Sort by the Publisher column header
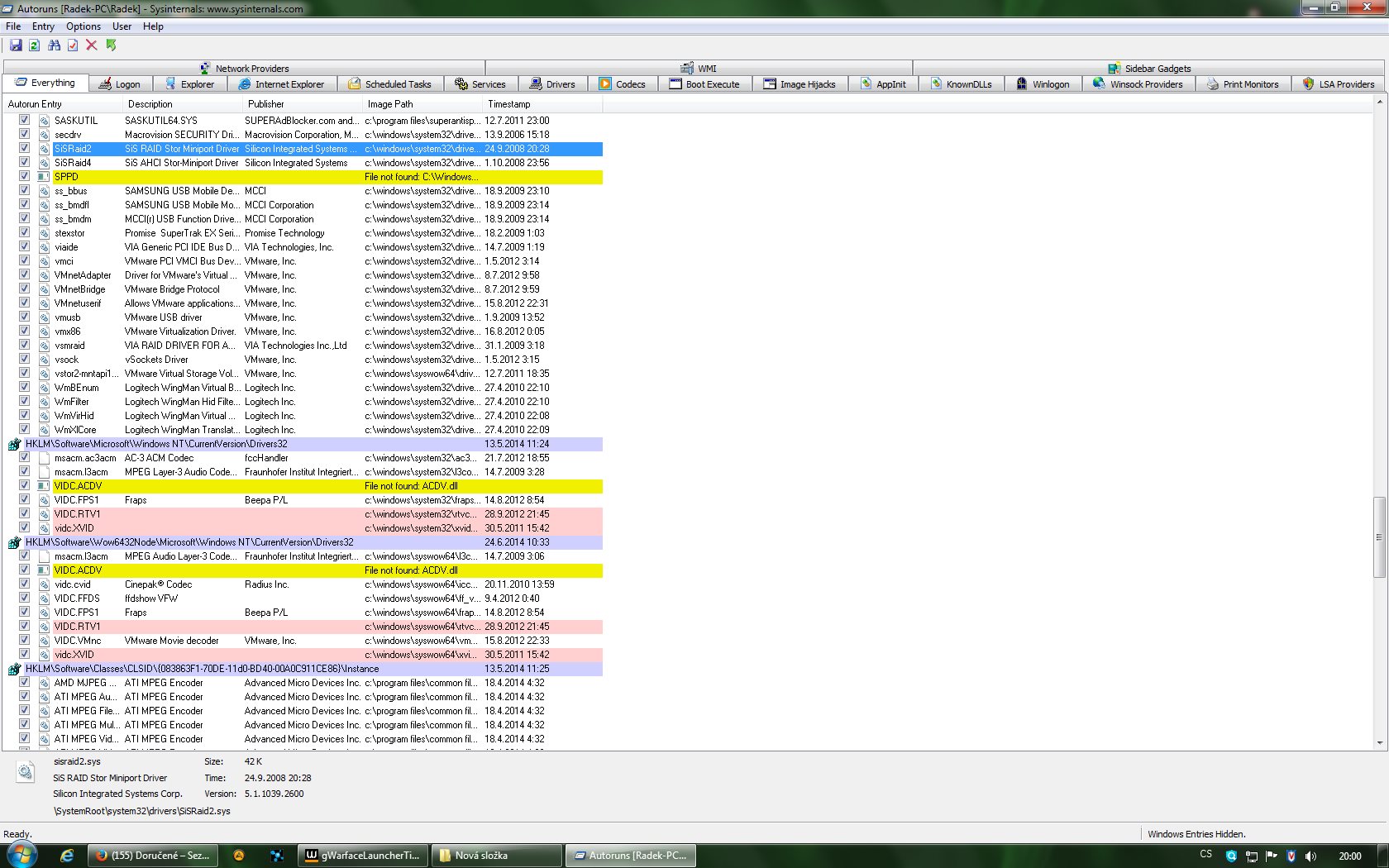The height and width of the screenshot is (868, 1389). 303,104
